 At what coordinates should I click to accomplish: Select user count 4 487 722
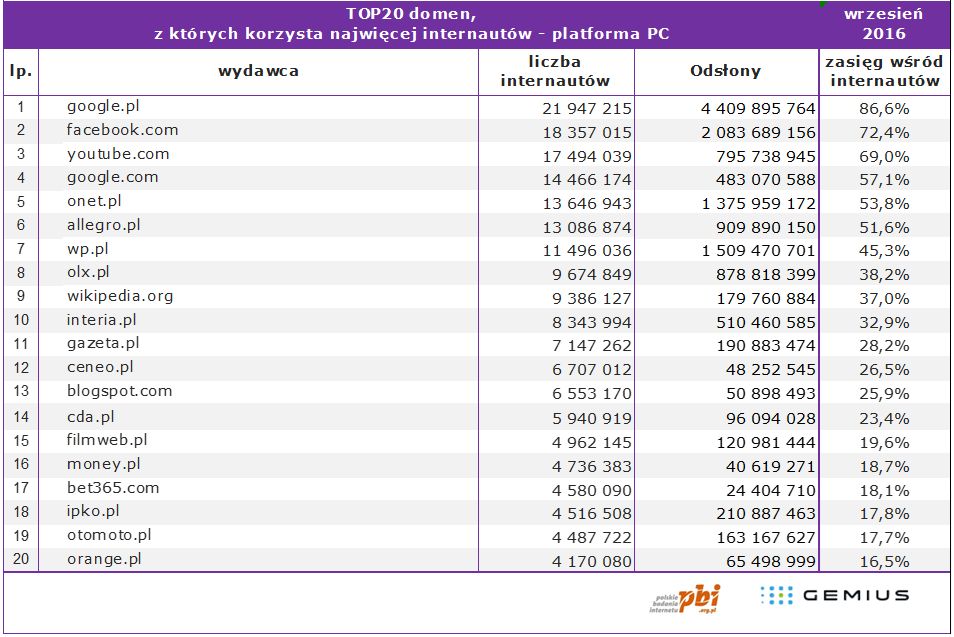click(592, 537)
